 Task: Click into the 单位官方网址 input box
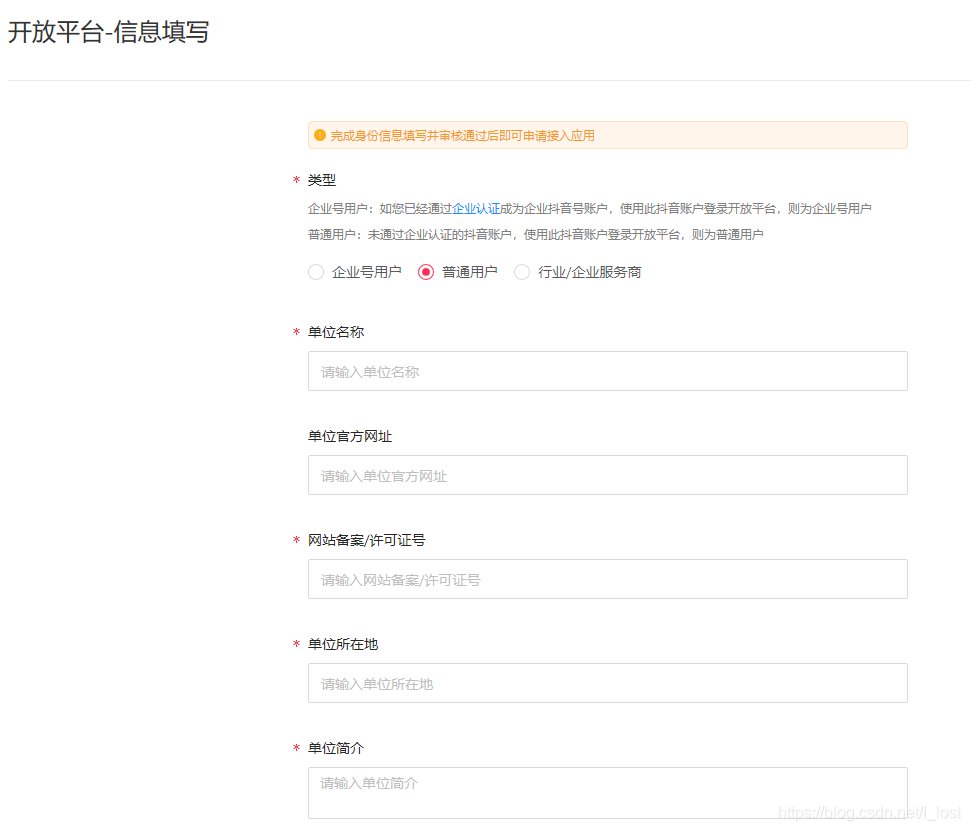click(x=607, y=475)
